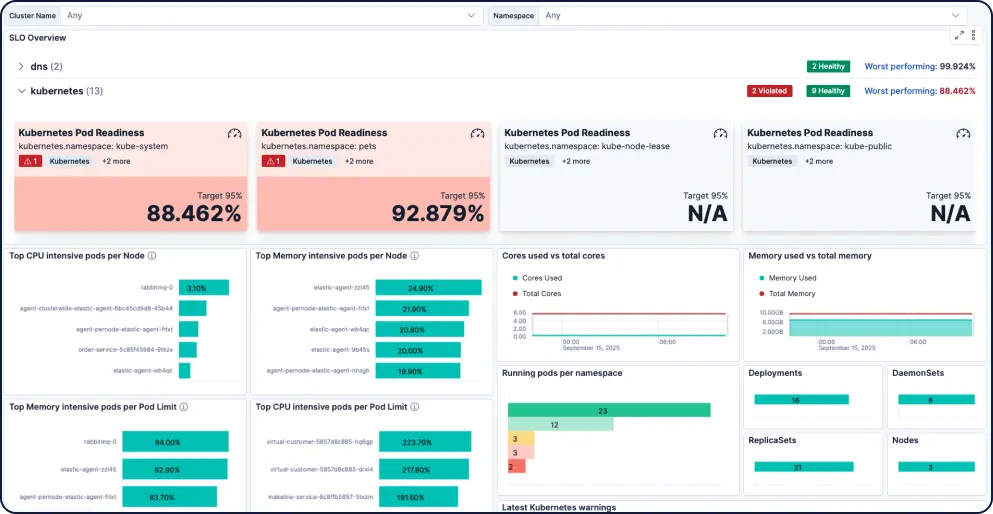Click info icon beside Top Memory pods per Node
Image resolution: width=993 pixels, height=514 pixels.
coord(414,256)
